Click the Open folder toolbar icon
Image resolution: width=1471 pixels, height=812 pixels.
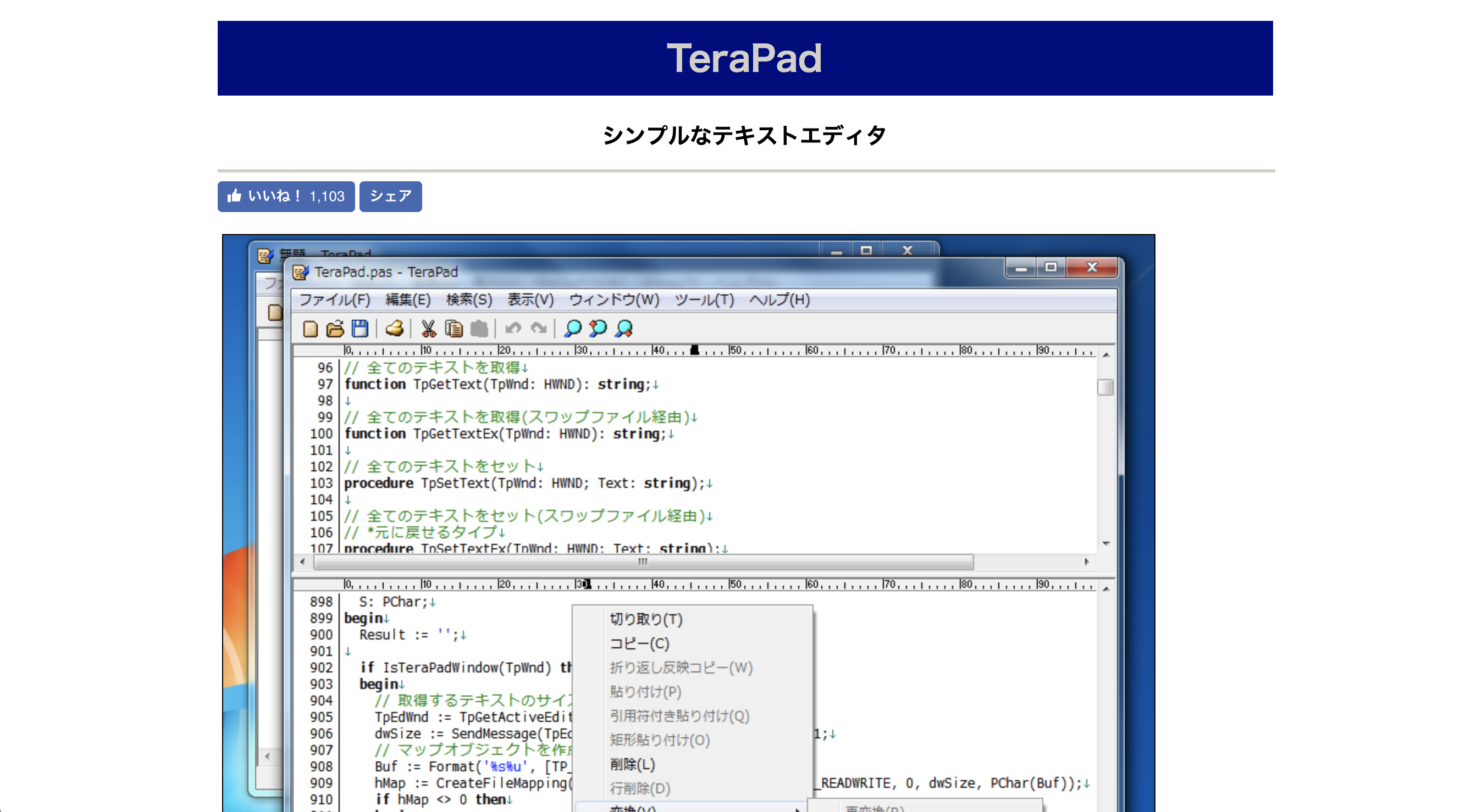(335, 329)
